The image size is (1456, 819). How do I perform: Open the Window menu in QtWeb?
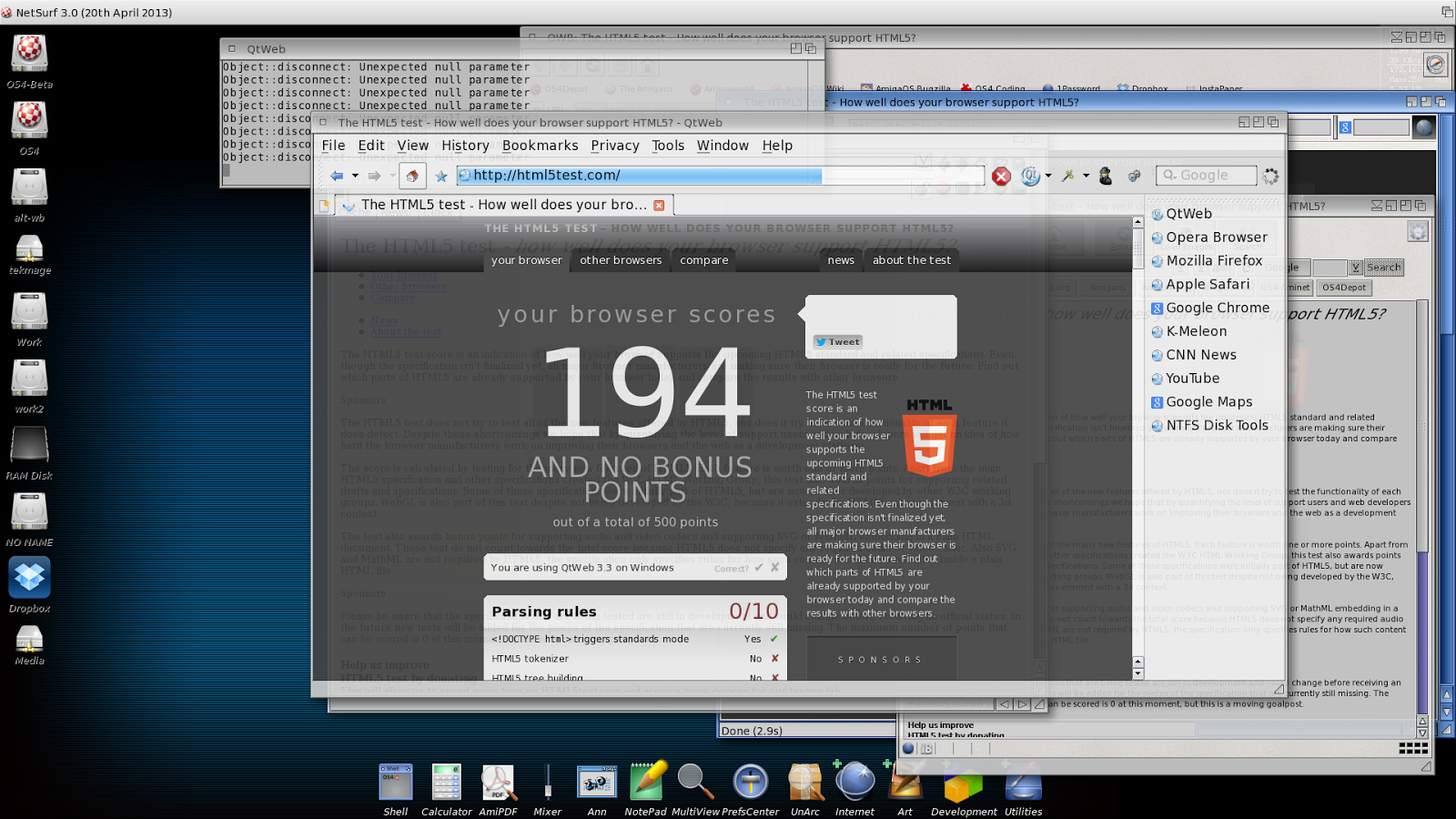pos(723,146)
